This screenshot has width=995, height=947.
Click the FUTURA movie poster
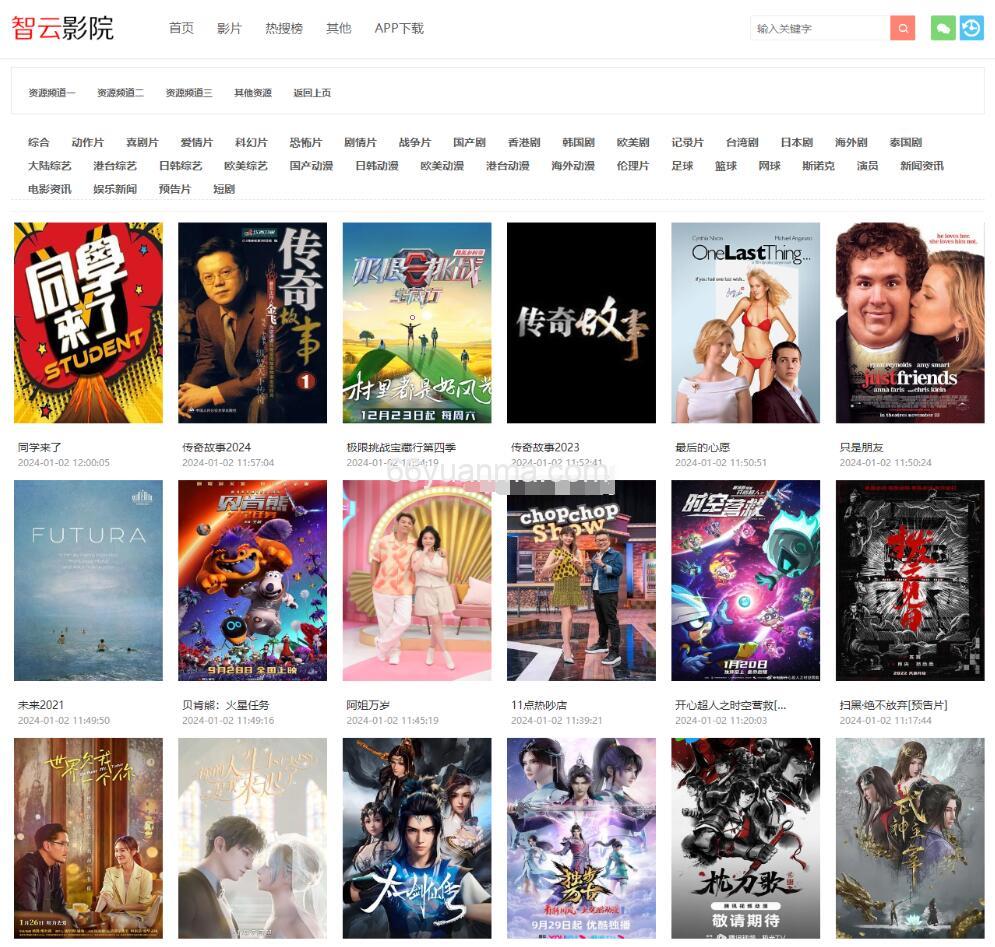point(88,580)
